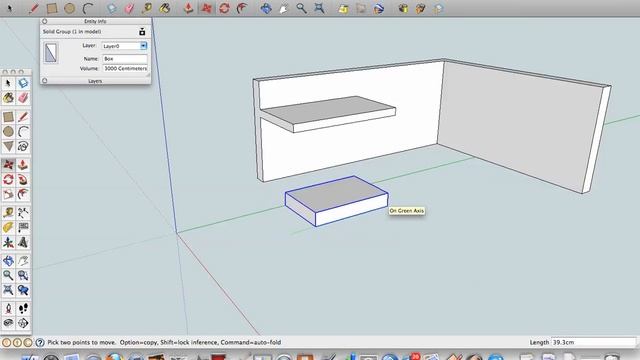This screenshot has width=640, height=360.
Task: Select the Scale tool
Action: [x=8, y=194]
